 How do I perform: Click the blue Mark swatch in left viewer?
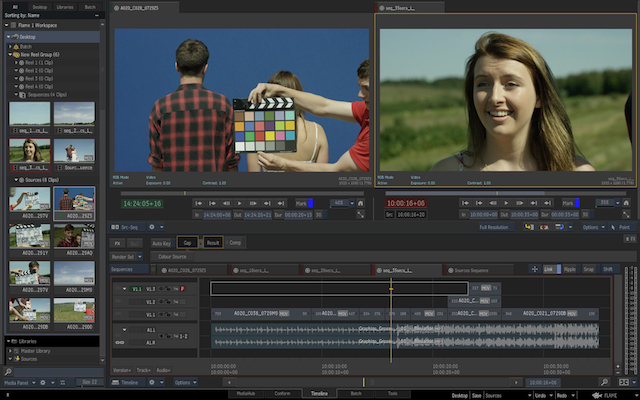click(x=310, y=202)
